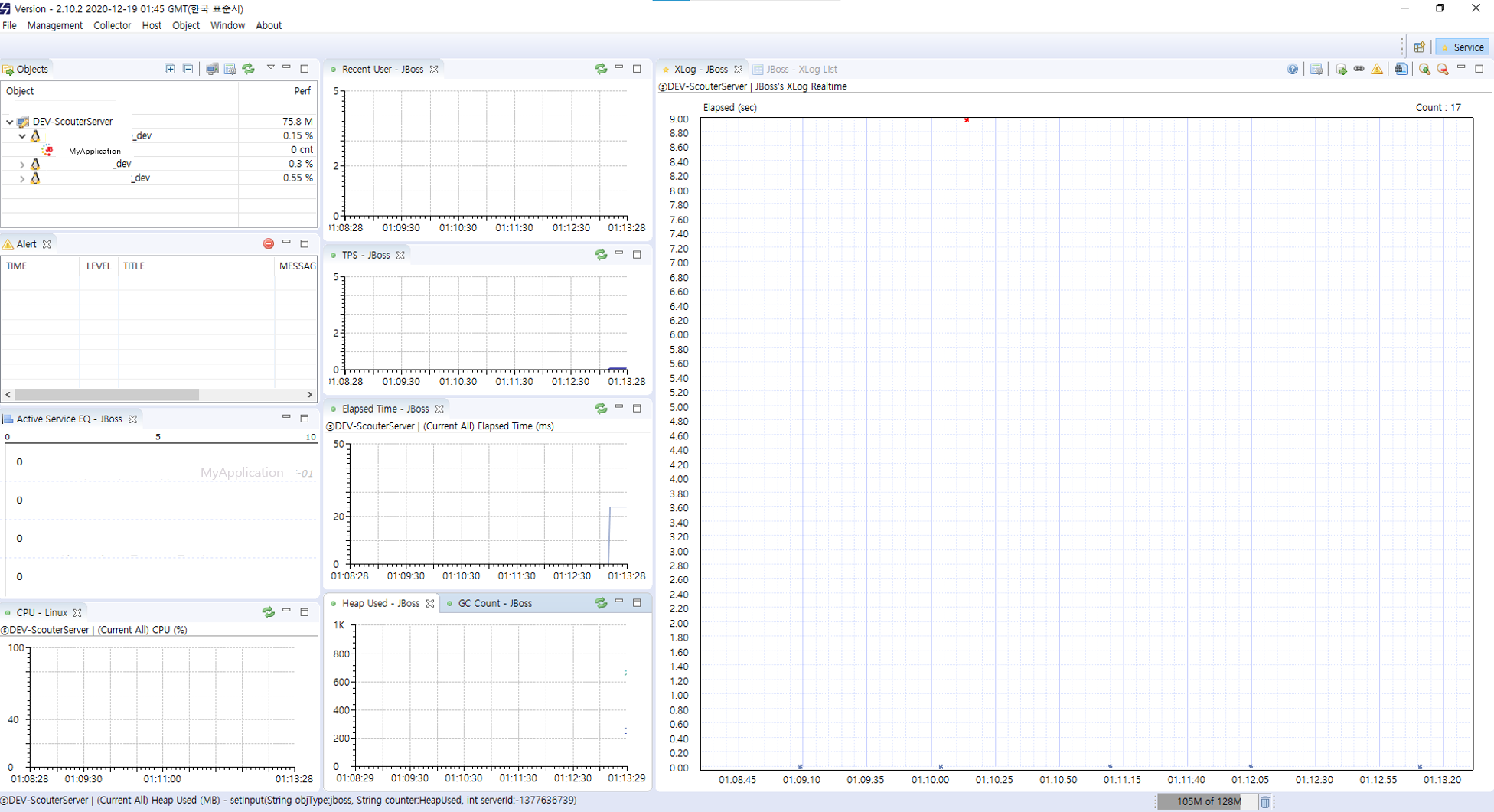The image size is (1494, 812).
Task: Switch to the JBoss - XLog List tab
Action: coord(795,69)
